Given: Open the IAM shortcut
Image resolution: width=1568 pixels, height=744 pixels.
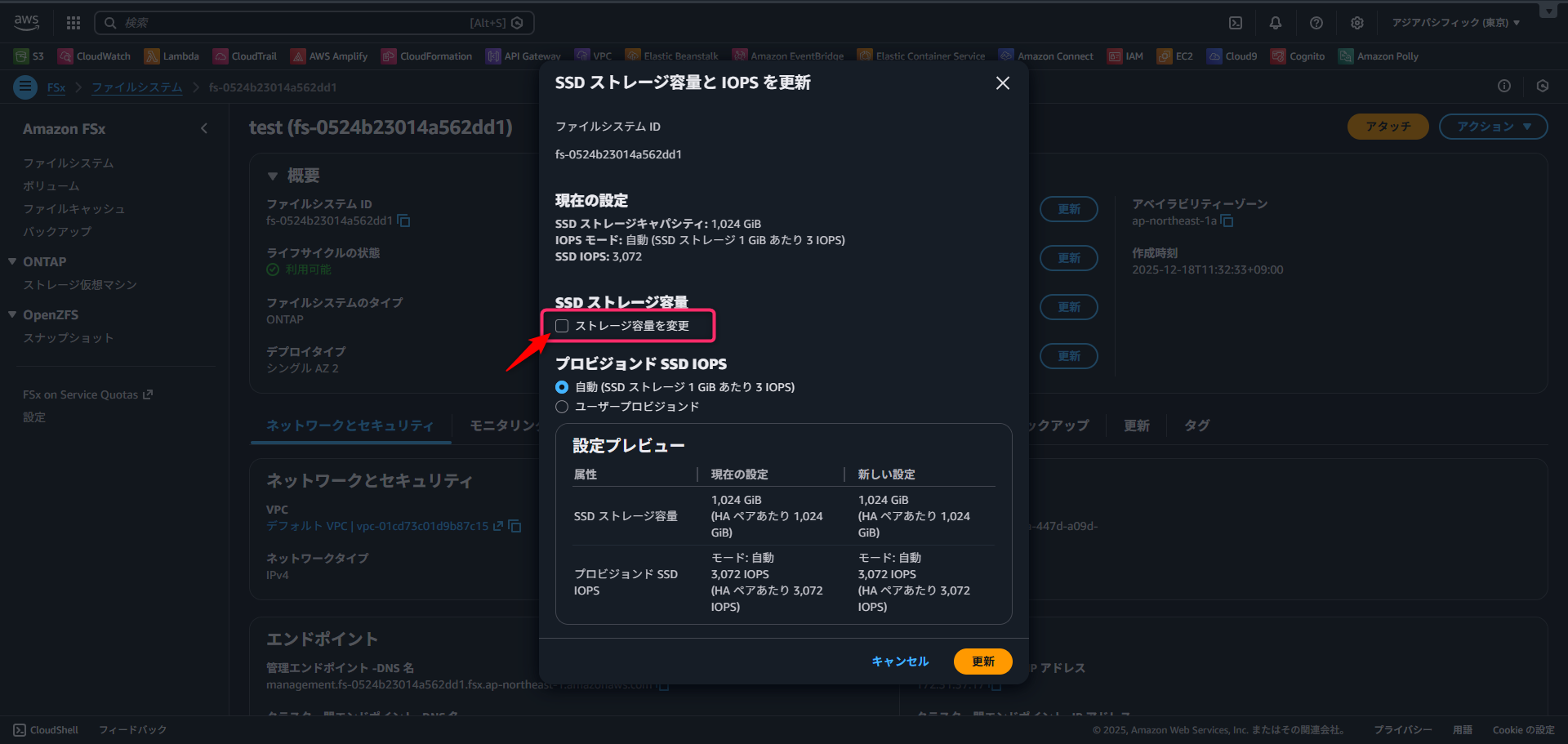Looking at the screenshot, I should [x=1125, y=56].
